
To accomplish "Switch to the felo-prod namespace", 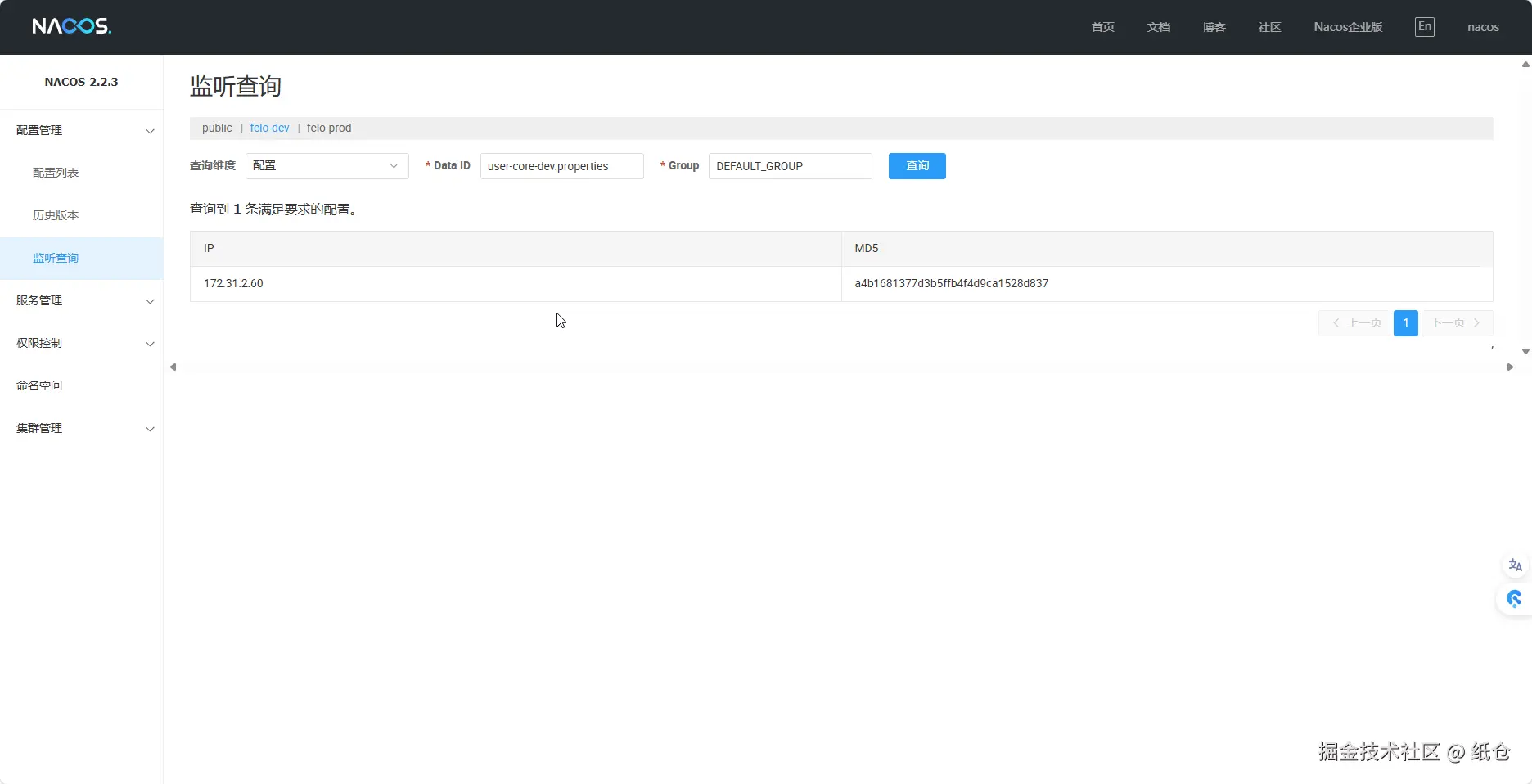I will click(x=329, y=128).
